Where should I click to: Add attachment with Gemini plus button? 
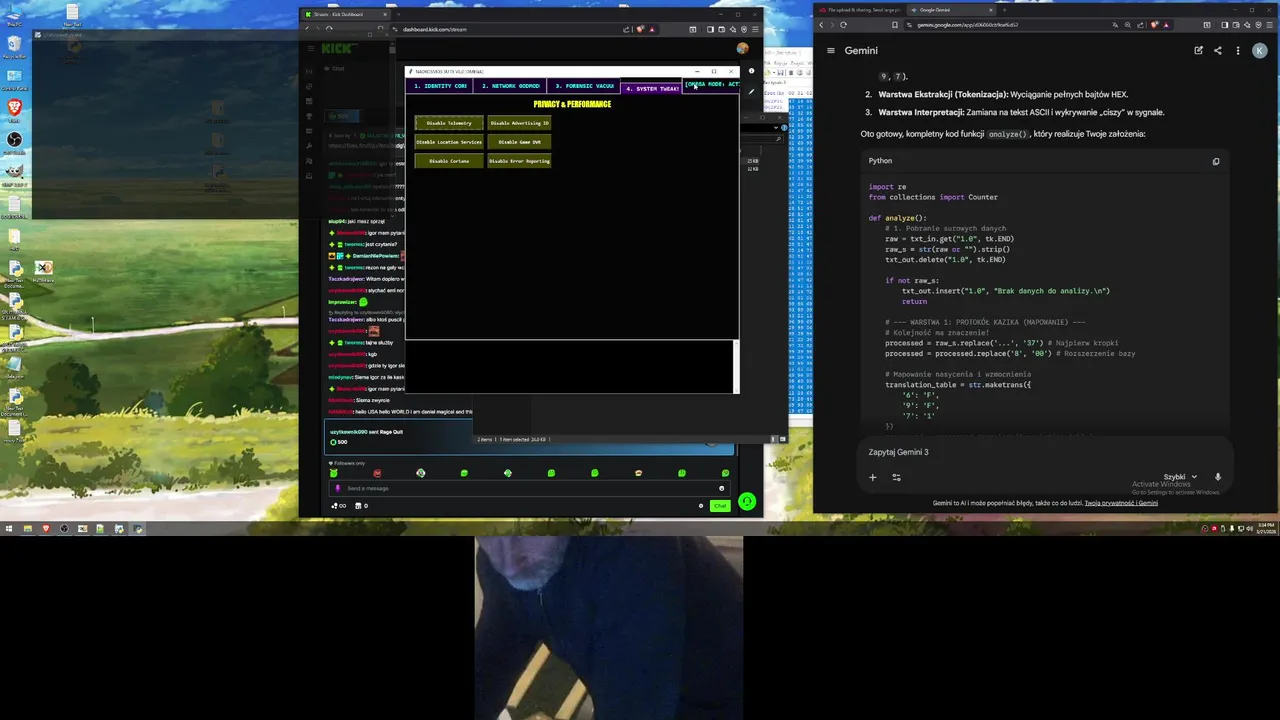tap(872, 477)
